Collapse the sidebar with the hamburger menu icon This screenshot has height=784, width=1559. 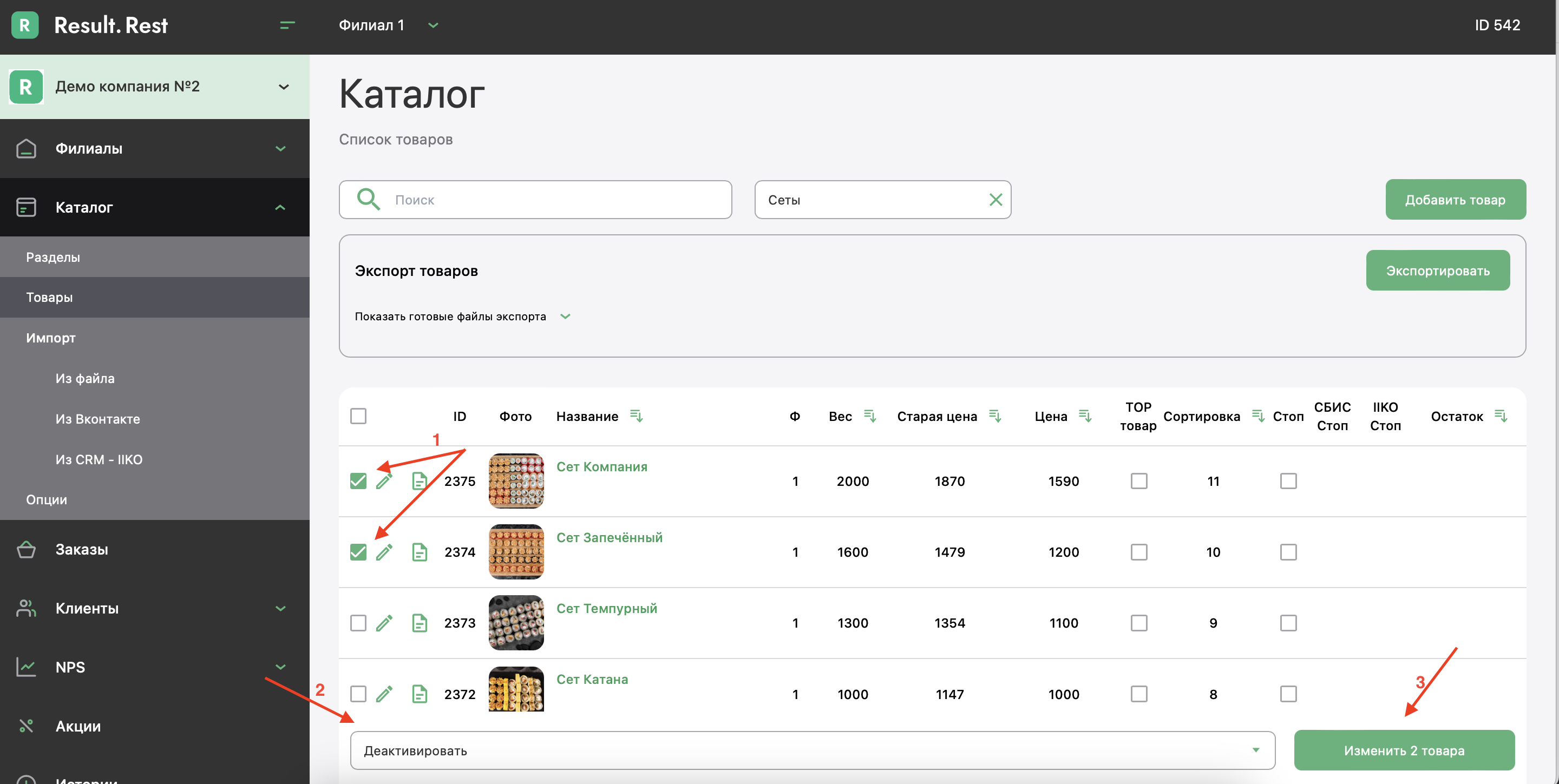click(287, 25)
